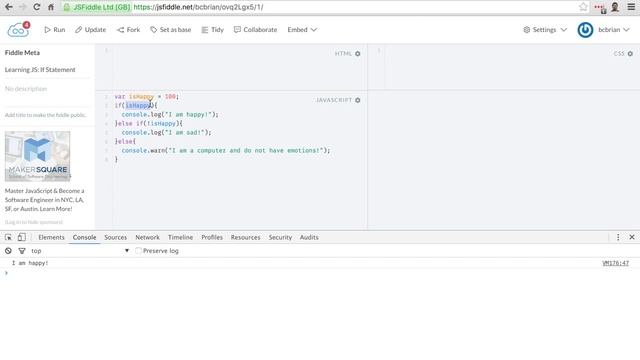
Task: Open the Audits tab
Action: click(309, 237)
